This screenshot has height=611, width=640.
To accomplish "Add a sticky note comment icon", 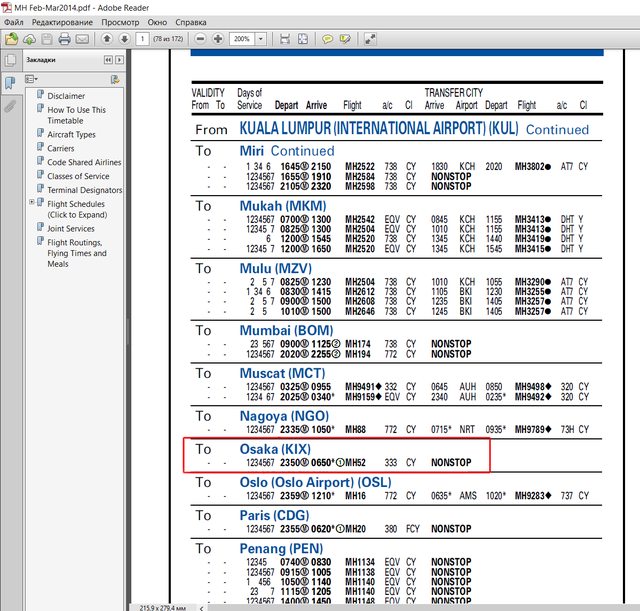I will pyautogui.click(x=327, y=39).
